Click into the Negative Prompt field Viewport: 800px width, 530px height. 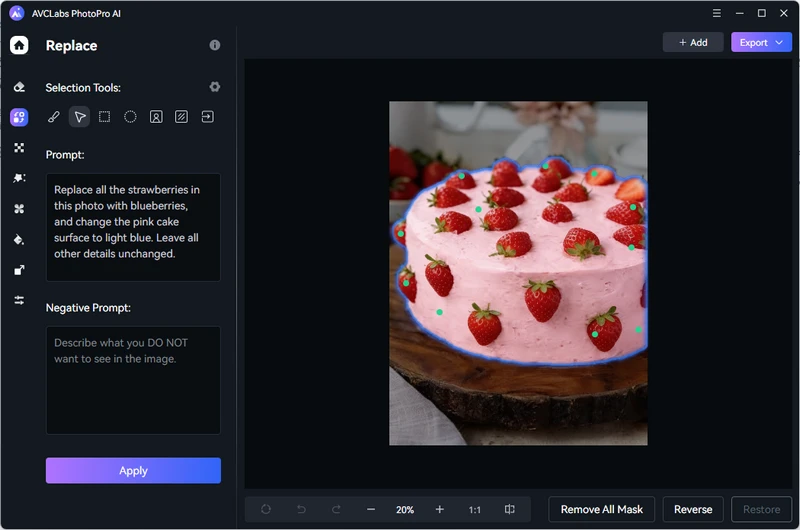pos(133,380)
